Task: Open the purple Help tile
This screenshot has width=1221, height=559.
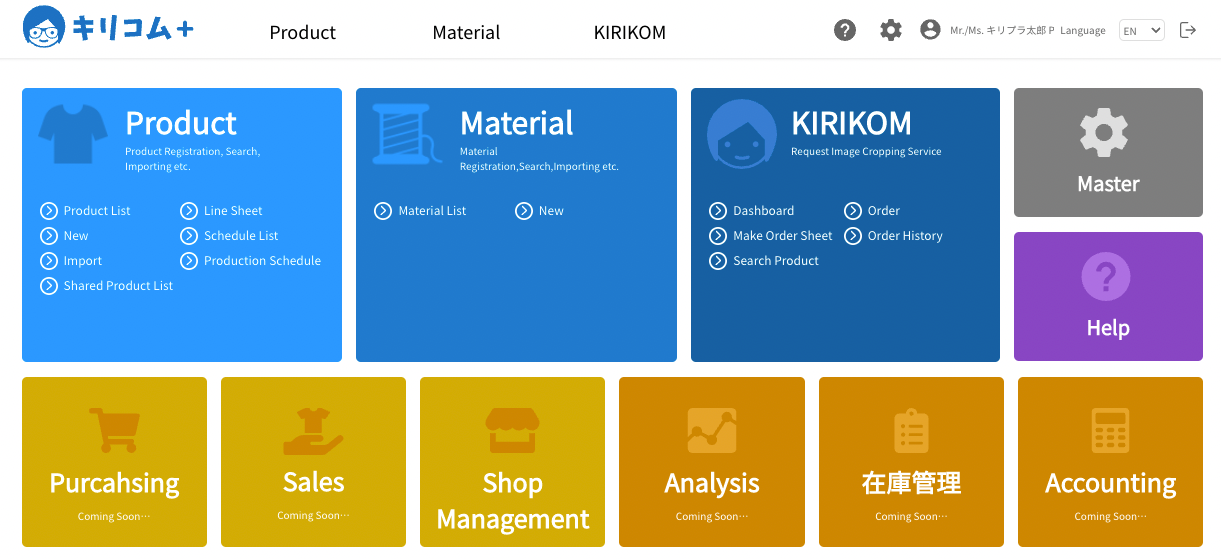Action: [x=1108, y=296]
